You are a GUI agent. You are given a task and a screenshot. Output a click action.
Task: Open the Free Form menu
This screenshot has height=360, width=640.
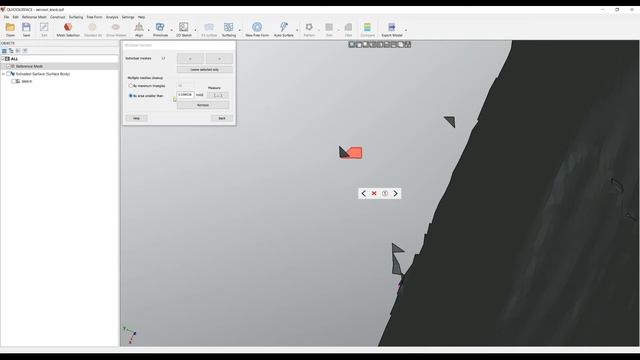point(94,17)
